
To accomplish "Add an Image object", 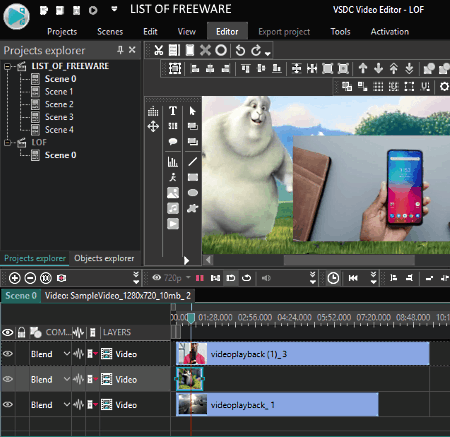I will [x=173, y=193].
